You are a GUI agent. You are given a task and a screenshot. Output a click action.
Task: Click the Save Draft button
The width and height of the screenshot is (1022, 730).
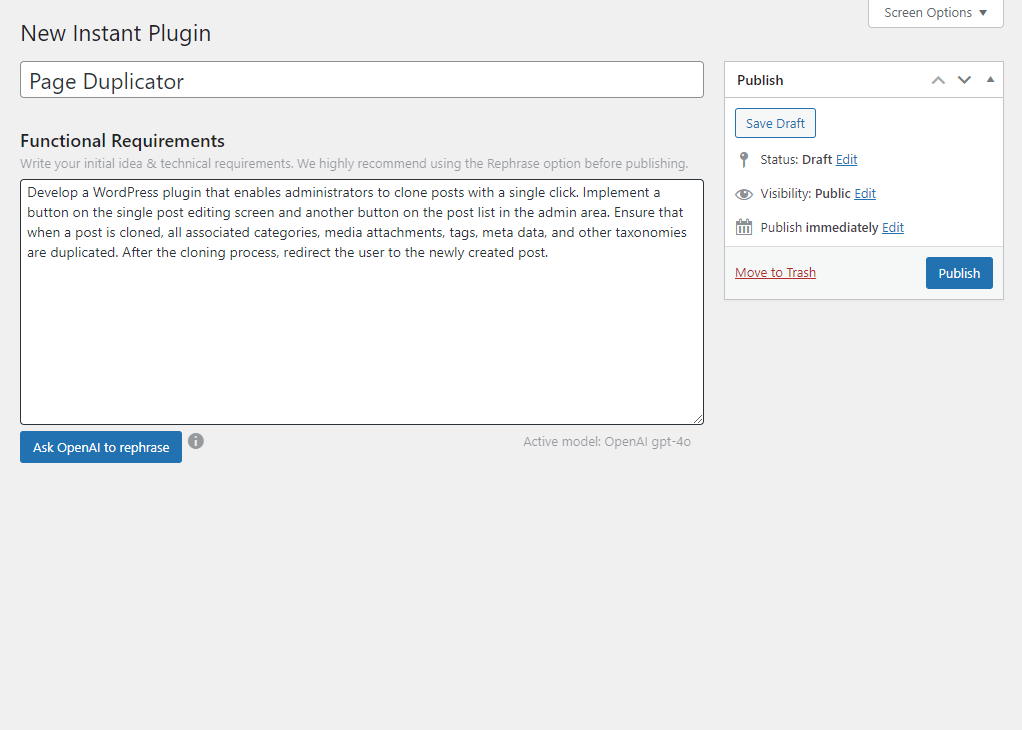pos(775,123)
